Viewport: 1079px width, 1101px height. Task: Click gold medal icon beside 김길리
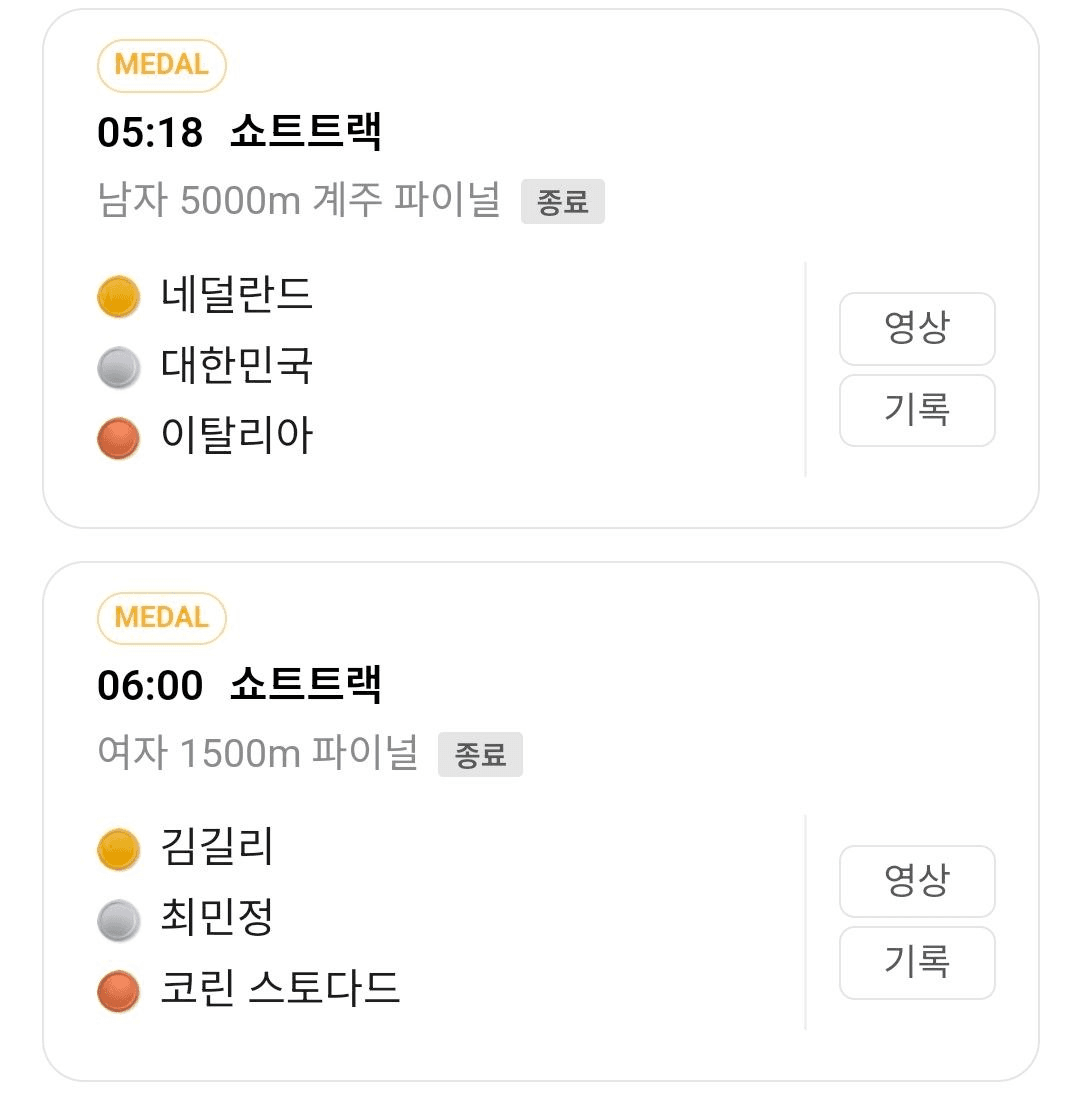118,850
